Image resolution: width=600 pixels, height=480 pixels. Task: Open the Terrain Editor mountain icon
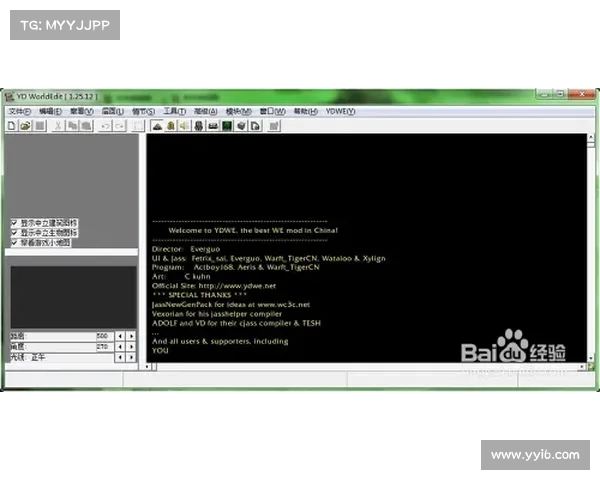pos(157,126)
